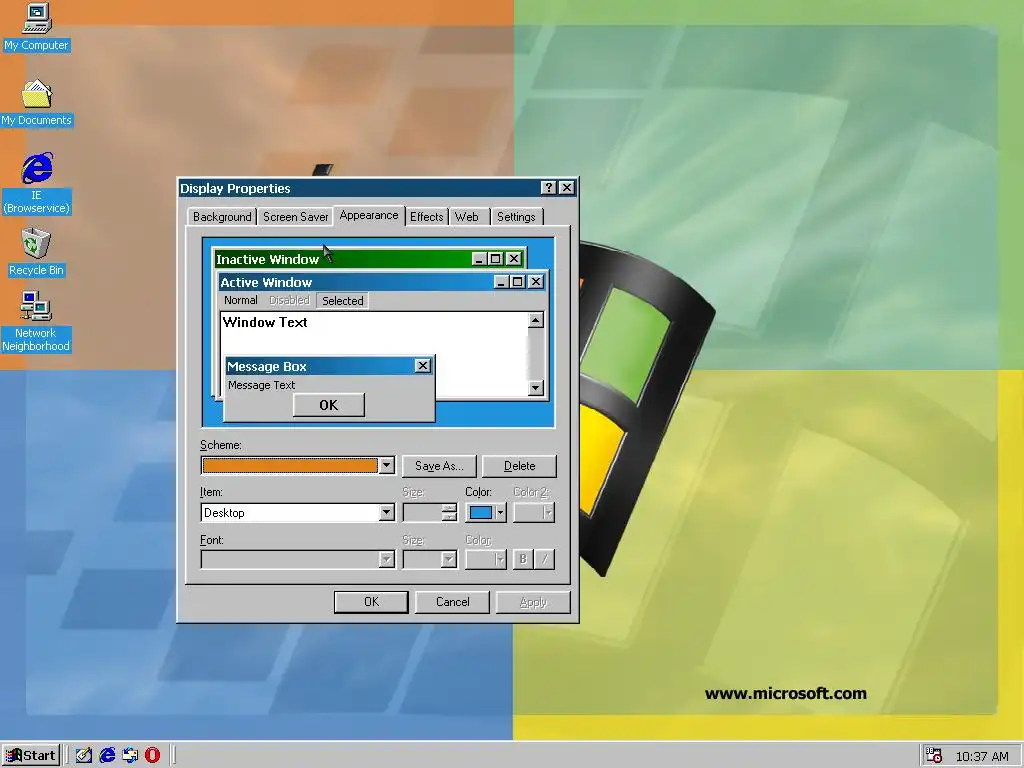
Task: Click the blue Color swatch for Item
Action: (481, 513)
